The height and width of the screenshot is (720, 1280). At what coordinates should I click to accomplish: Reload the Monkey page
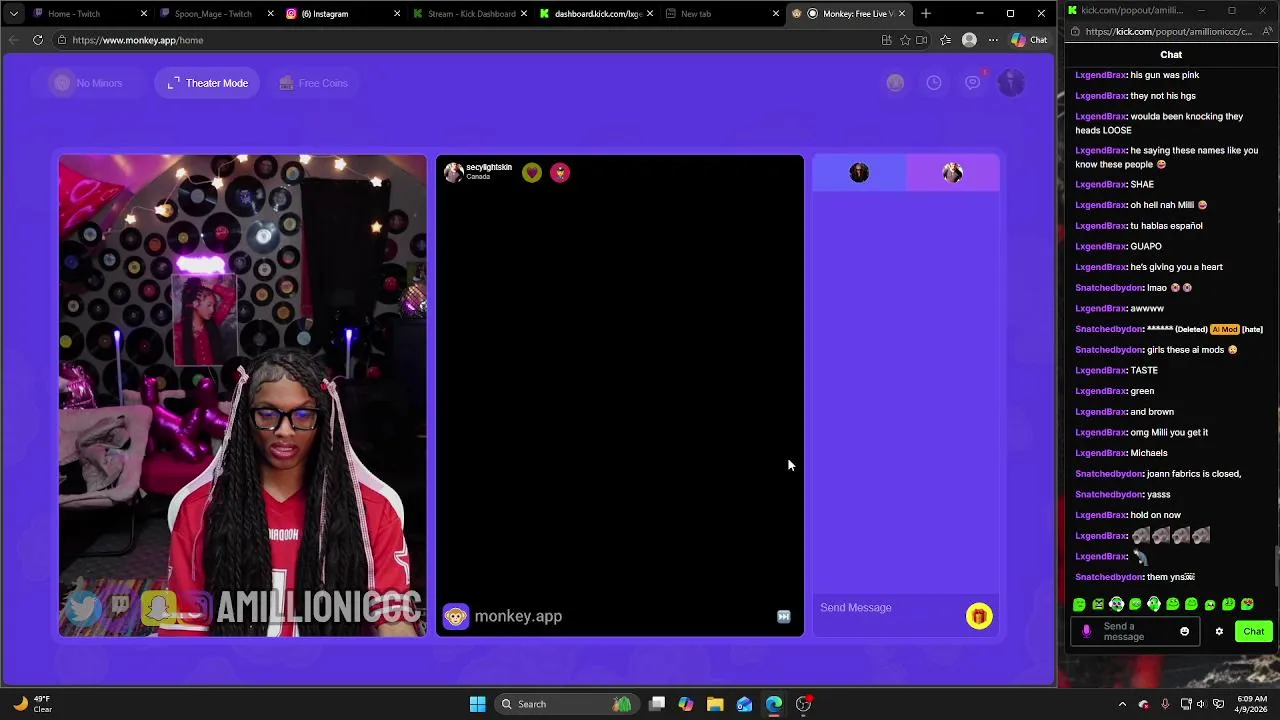(38, 40)
